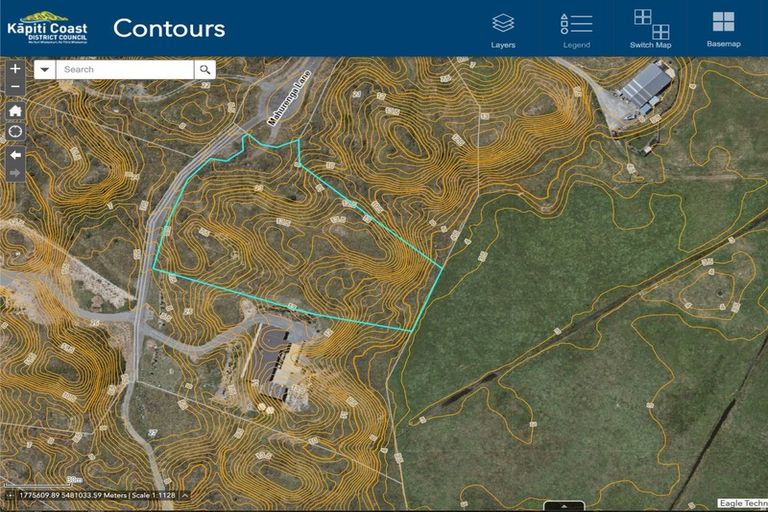Expand the search source dropdown arrow

[45, 70]
